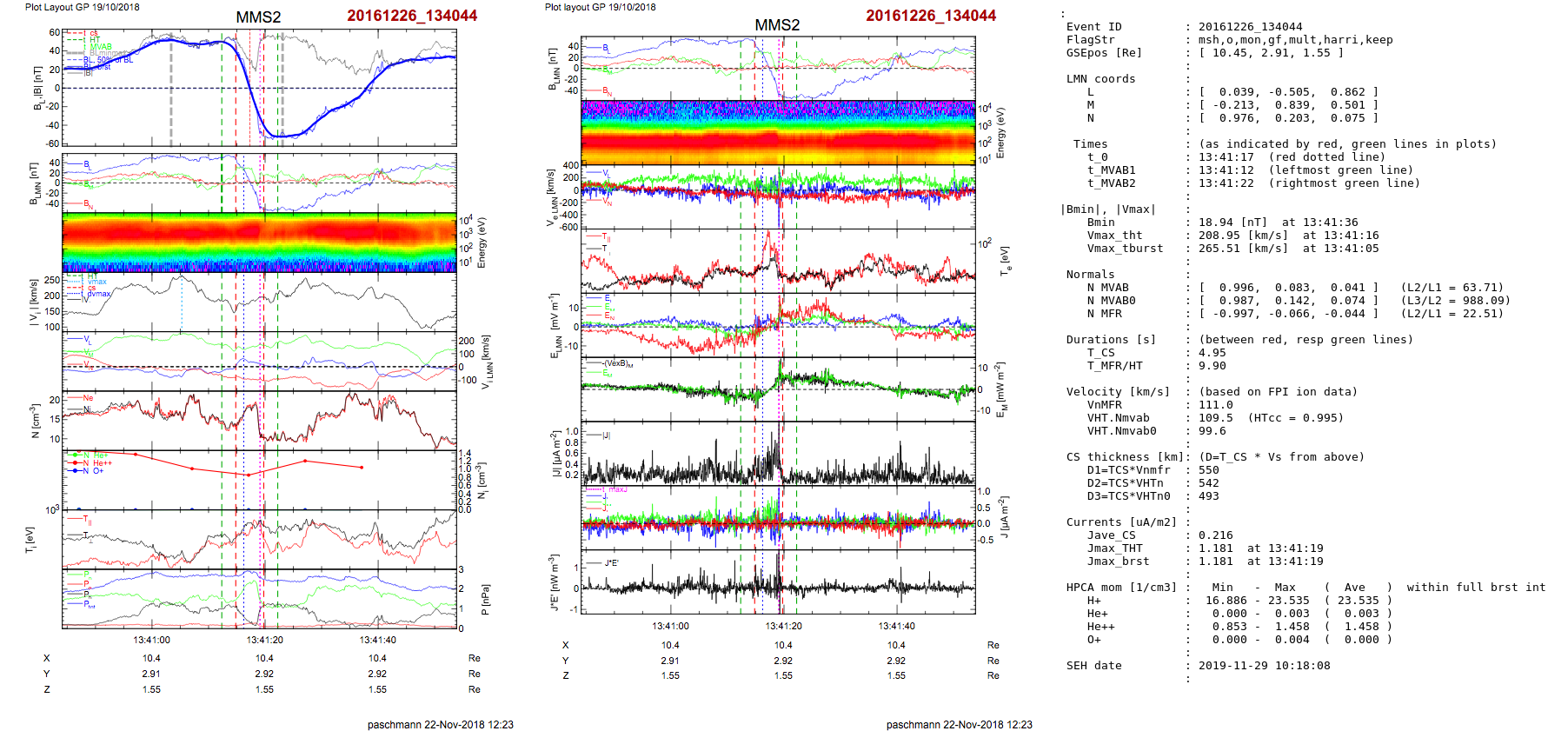
Task: Click the 13:41:40 tick below the J*E panel
Action: pyautogui.click(x=896, y=626)
